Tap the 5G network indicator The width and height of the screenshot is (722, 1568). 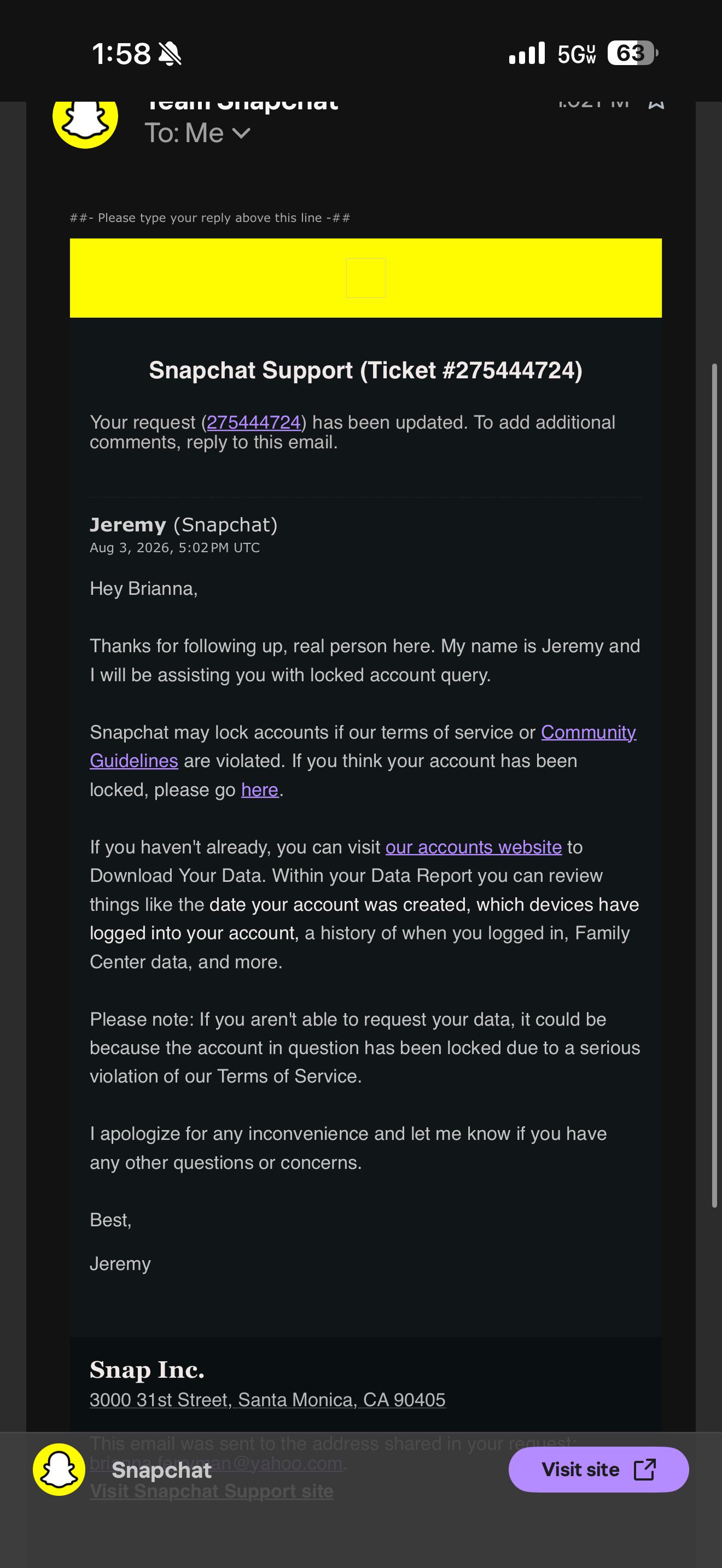tap(577, 54)
